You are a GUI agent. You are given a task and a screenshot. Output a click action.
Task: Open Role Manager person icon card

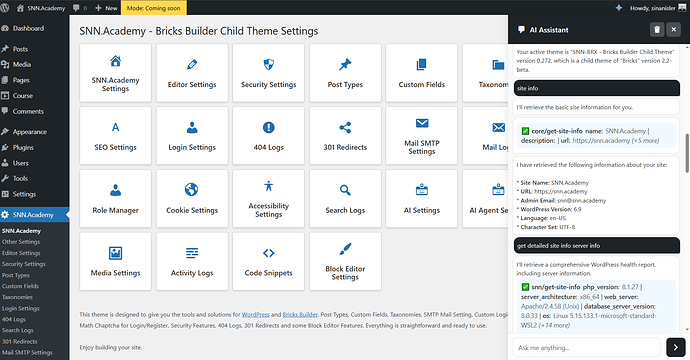[x=115, y=198]
